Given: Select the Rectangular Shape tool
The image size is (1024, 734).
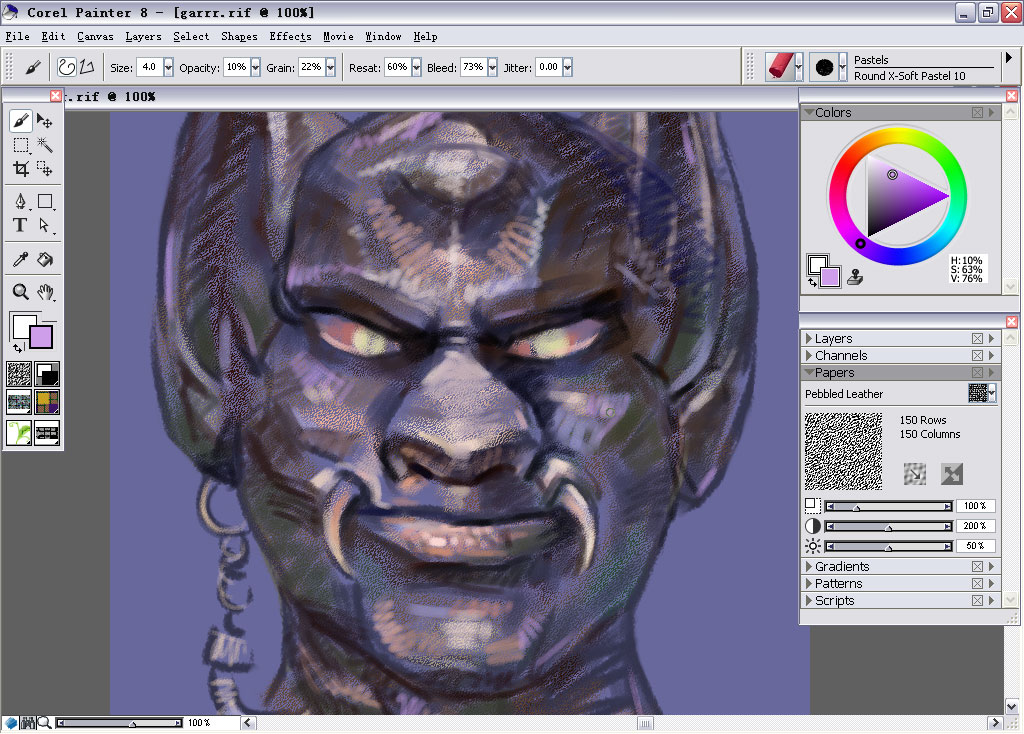Looking at the screenshot, I should pyautogui.click(x=44, y=201).
